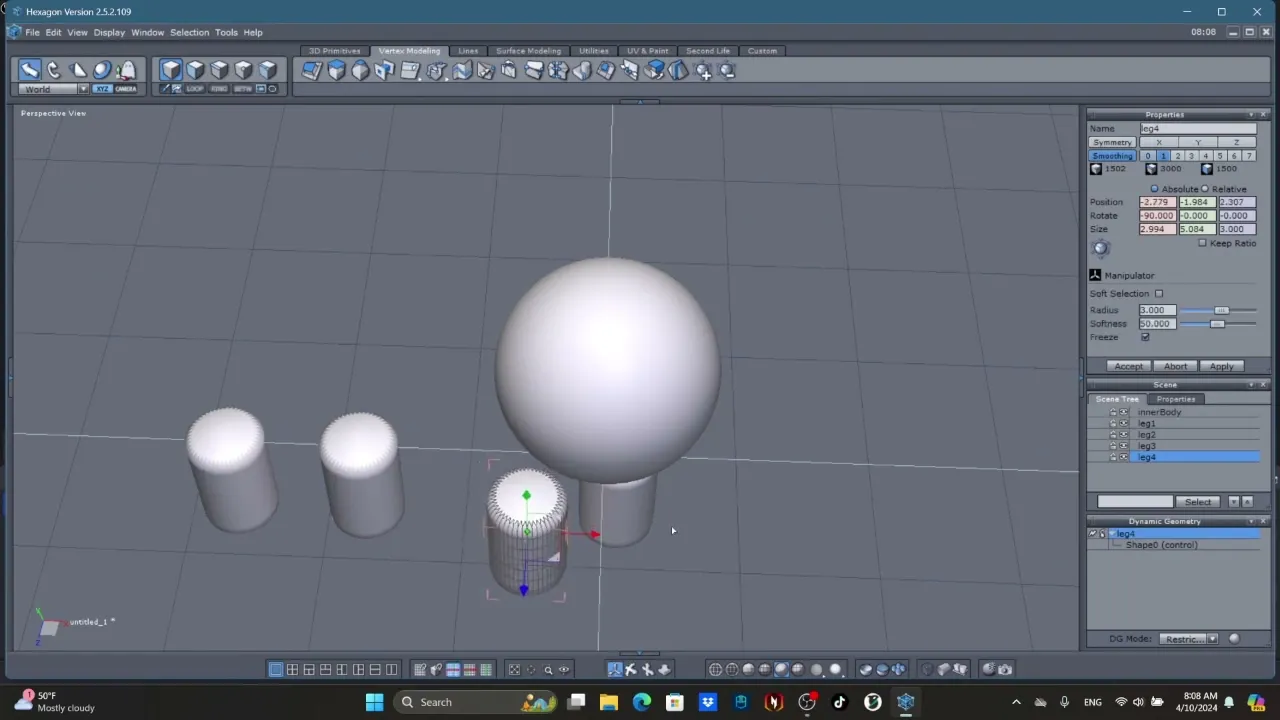Viewport: 1280px width, 720px height.
Task: Toggle Symmetry on the Z axis
Action: click(1237, 142)
